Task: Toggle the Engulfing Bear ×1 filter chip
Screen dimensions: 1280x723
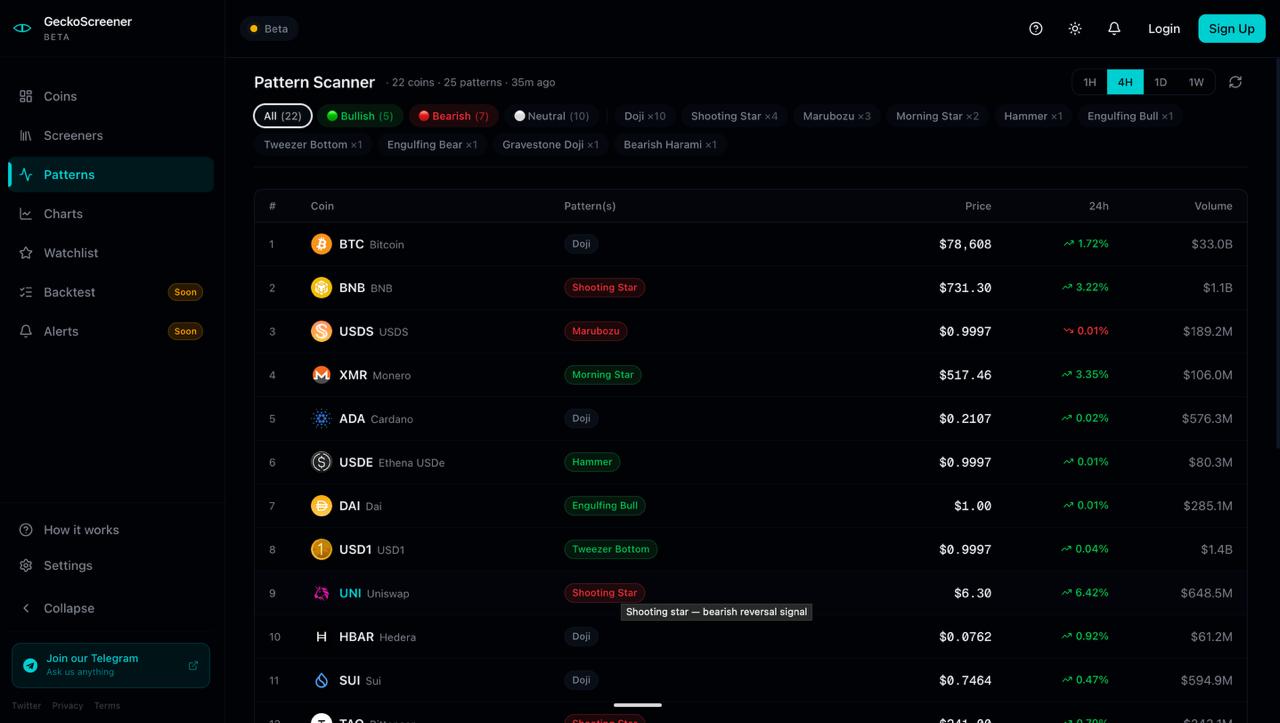Action: point(432,145)
